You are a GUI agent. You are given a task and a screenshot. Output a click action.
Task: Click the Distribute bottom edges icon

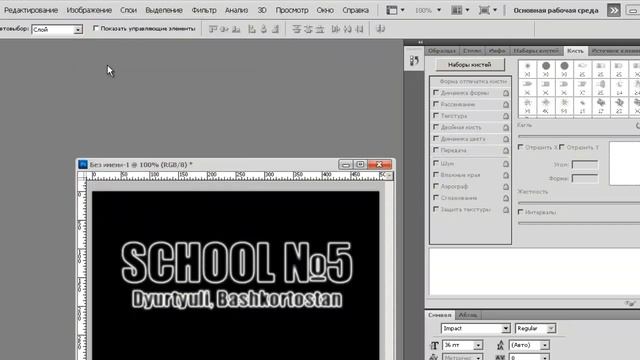pyautogui.click(x=320, y=29)
